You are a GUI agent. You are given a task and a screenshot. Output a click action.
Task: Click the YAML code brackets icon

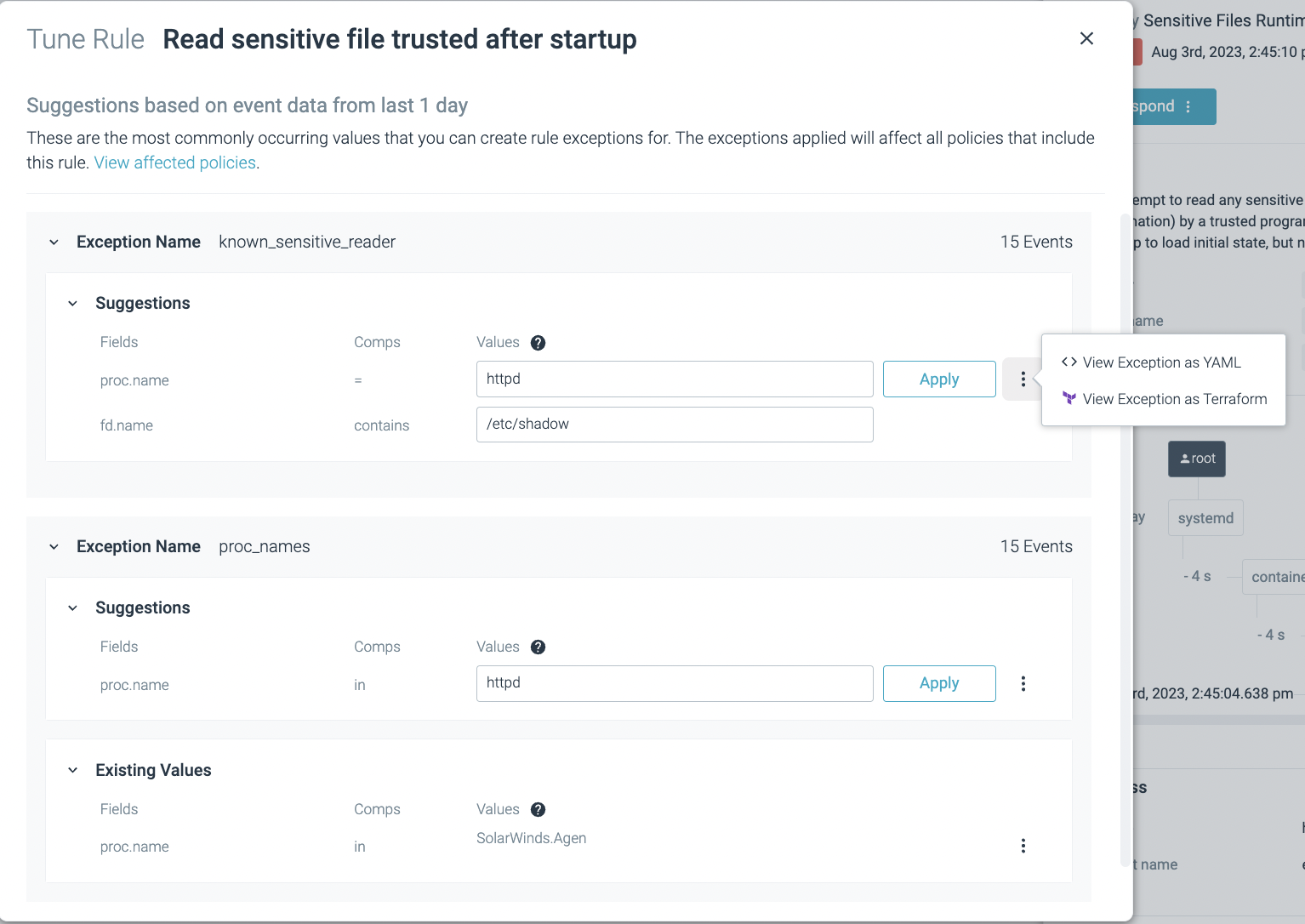click(x=1069, y=362)
